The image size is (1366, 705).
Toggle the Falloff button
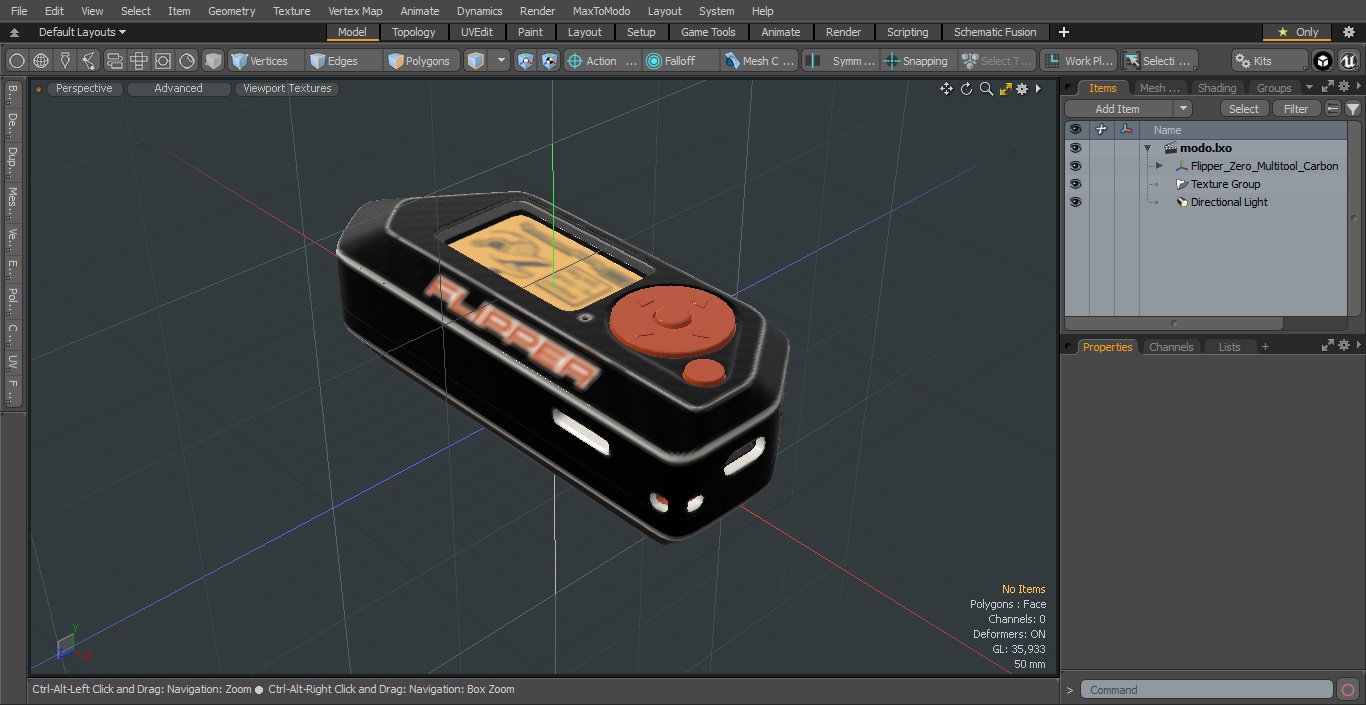pyautogui.click(x=680, y=61)
